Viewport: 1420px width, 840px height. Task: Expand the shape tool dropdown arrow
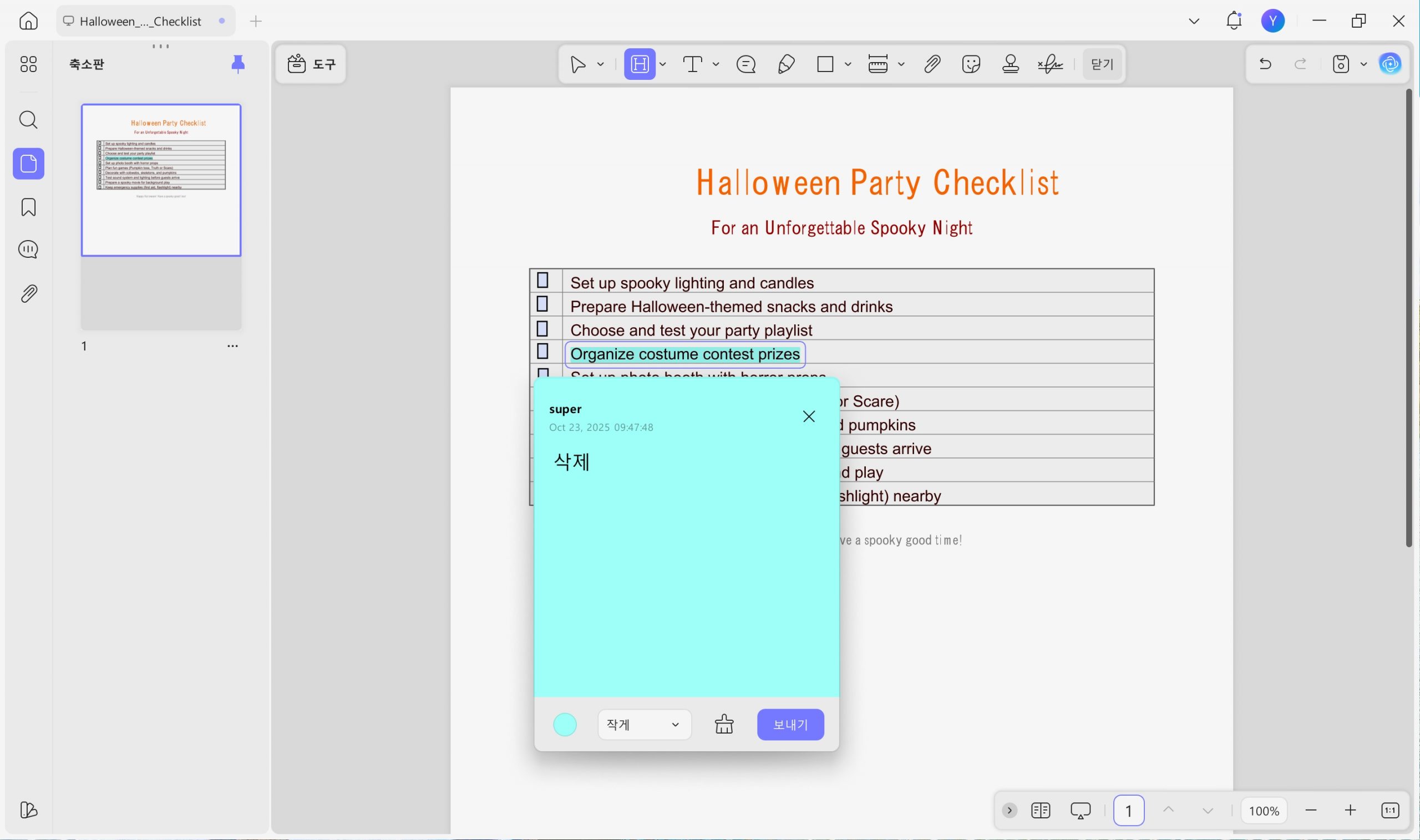click(848, 64)
